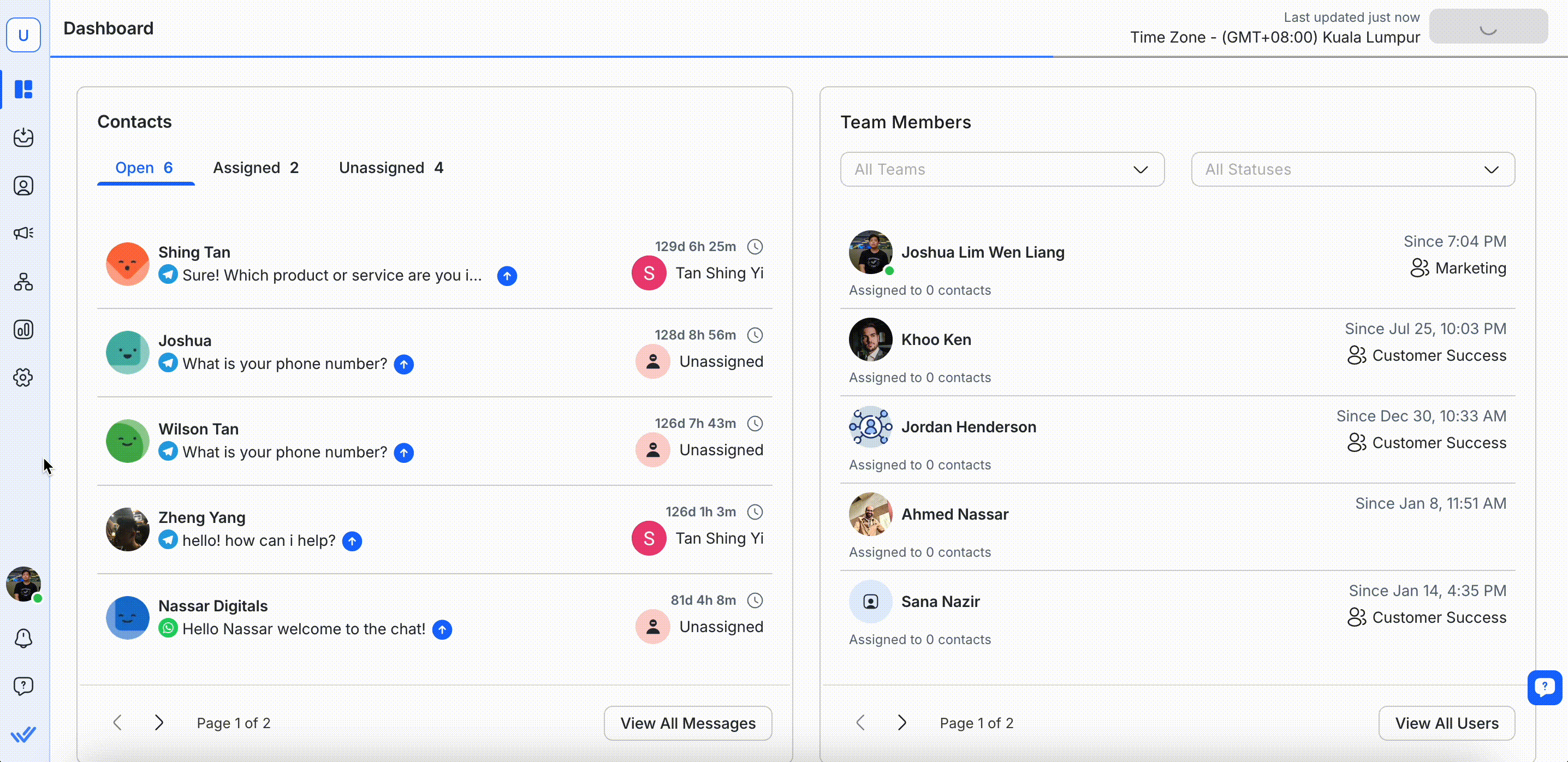This screenshot has width=1568, height=762.
Task: Click the Dashboard icon in sidebar
Action: tap(23, 90)
